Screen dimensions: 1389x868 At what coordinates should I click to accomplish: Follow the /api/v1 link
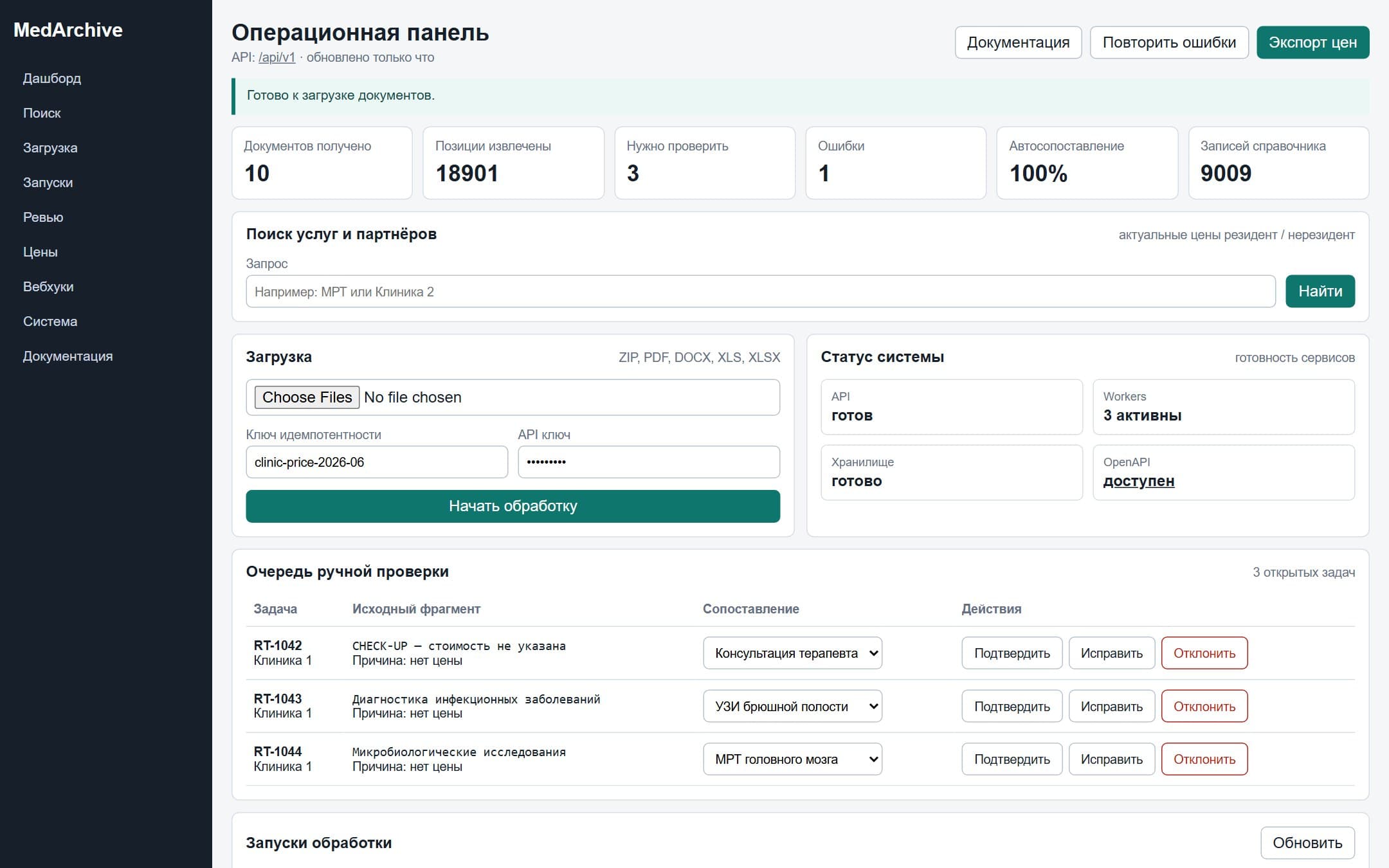277,57
